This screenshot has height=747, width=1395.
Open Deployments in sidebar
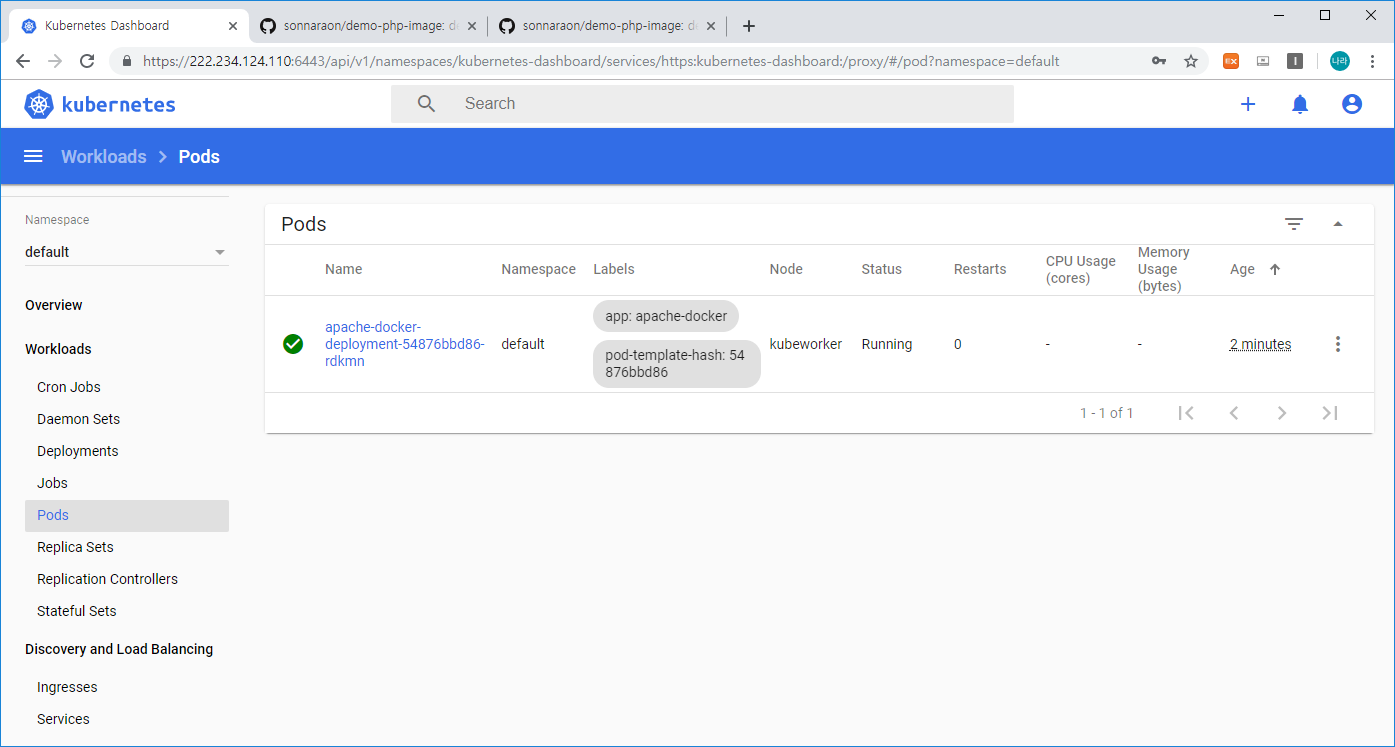tap(78, 451)
